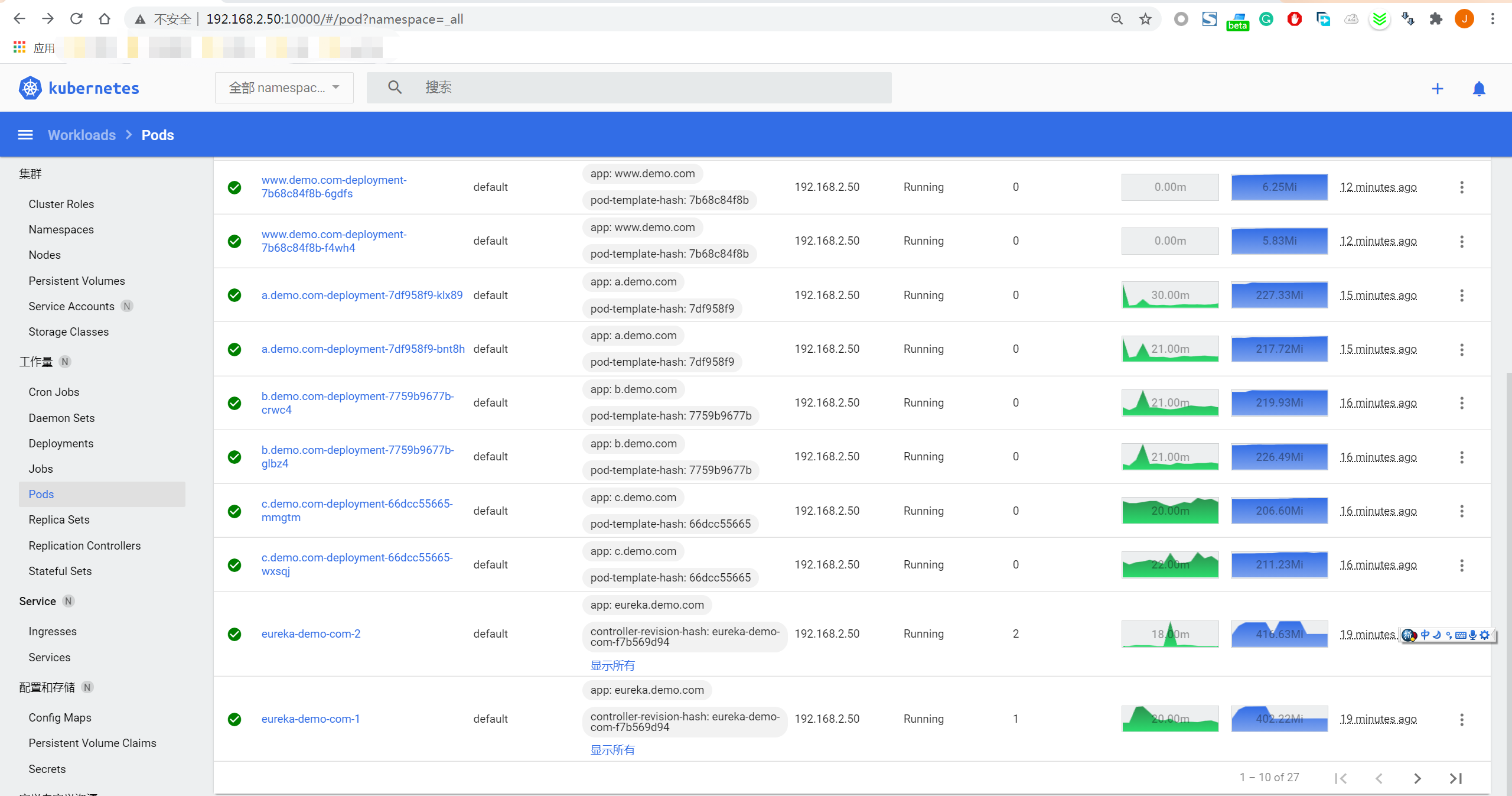The height and width of the screenshot is (796, 1512).
Task: Toggle the hamburger sidebar menu
Action: coord(25,135)
